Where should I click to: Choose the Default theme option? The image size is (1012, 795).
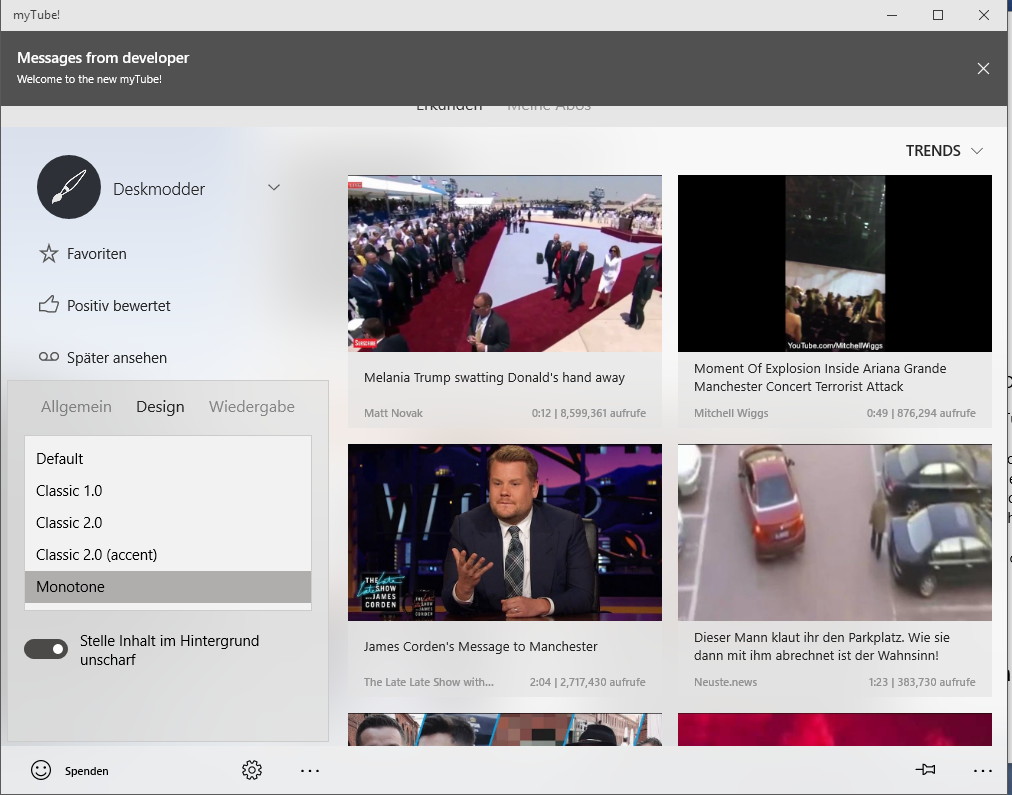click(x=168, y=459)
